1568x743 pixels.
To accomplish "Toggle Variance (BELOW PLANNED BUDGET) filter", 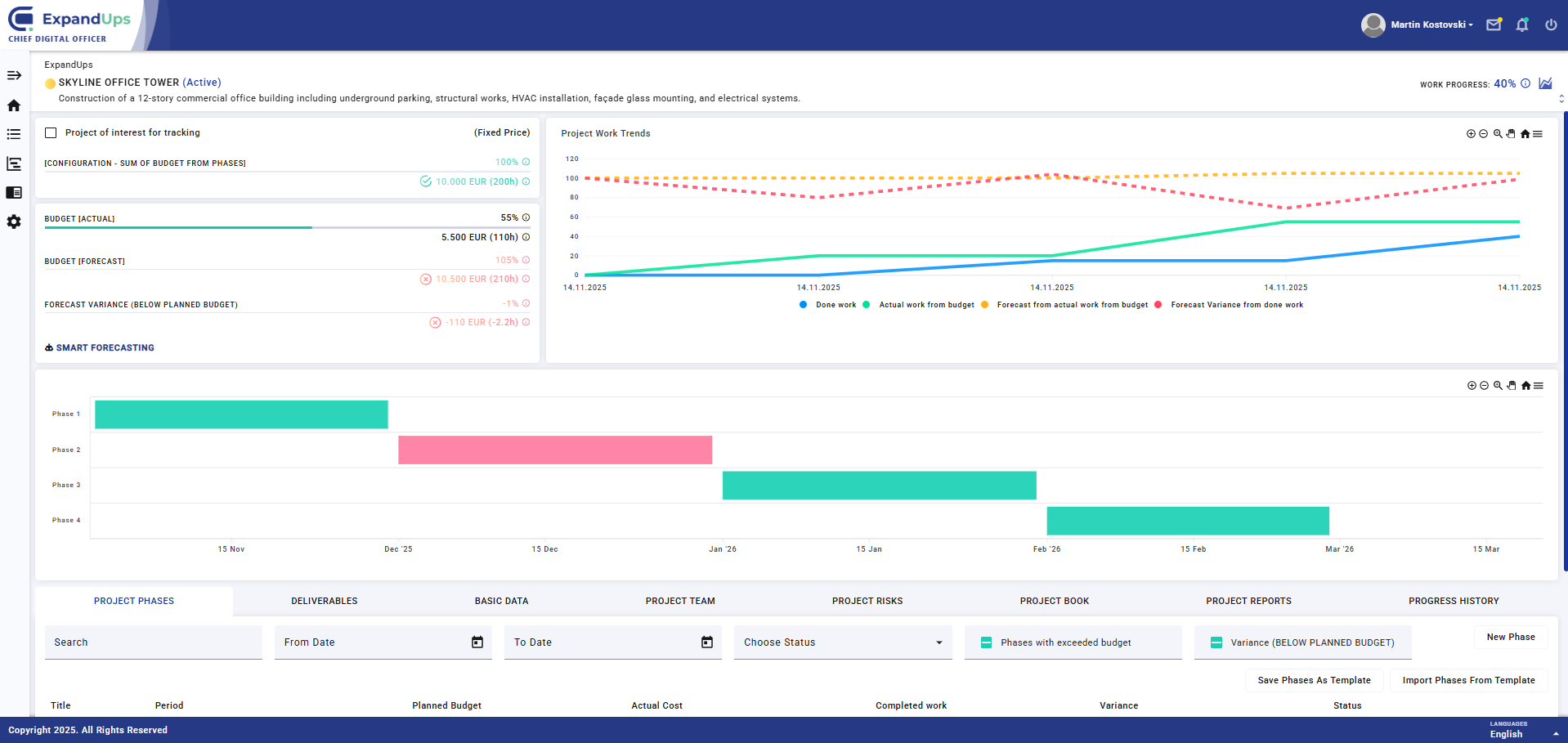I will pos(1216,642).
